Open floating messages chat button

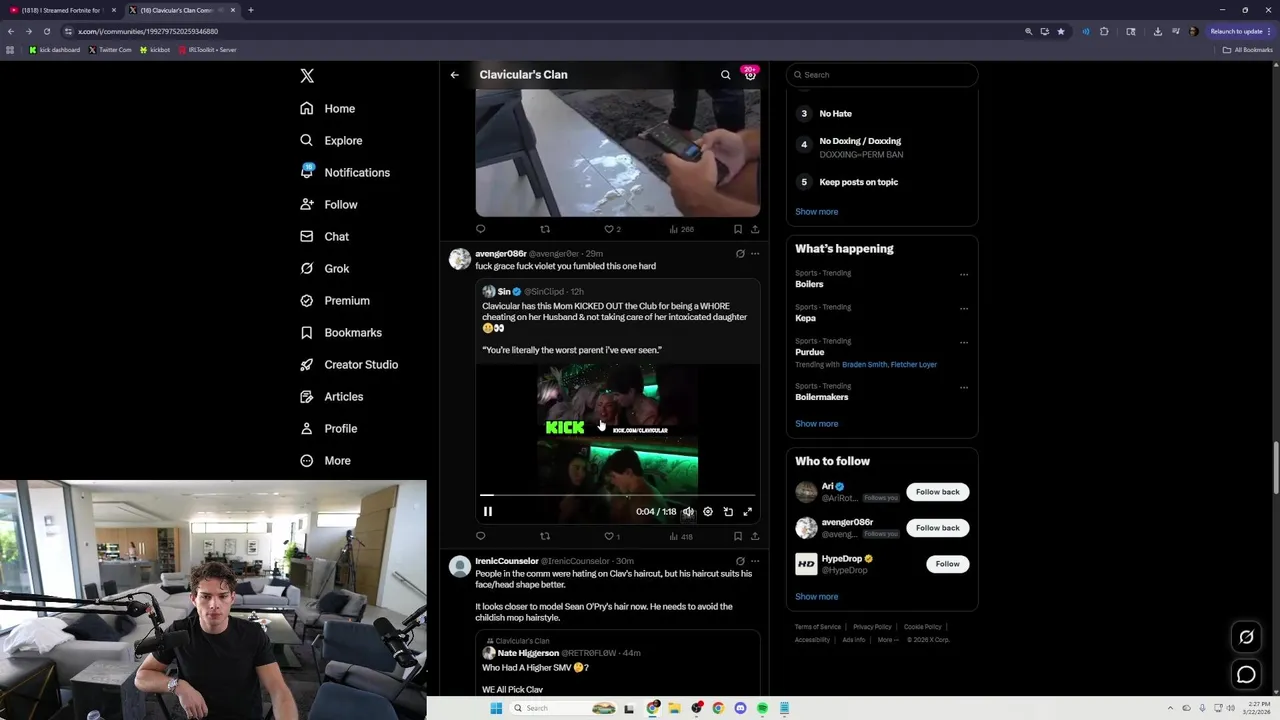tap(1246, 675)
